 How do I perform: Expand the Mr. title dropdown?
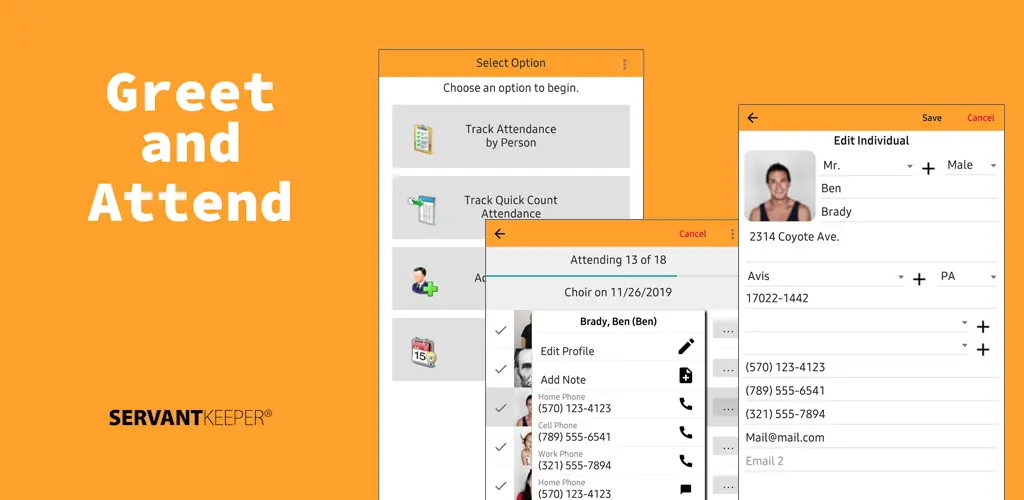click(x=867, y=166)
